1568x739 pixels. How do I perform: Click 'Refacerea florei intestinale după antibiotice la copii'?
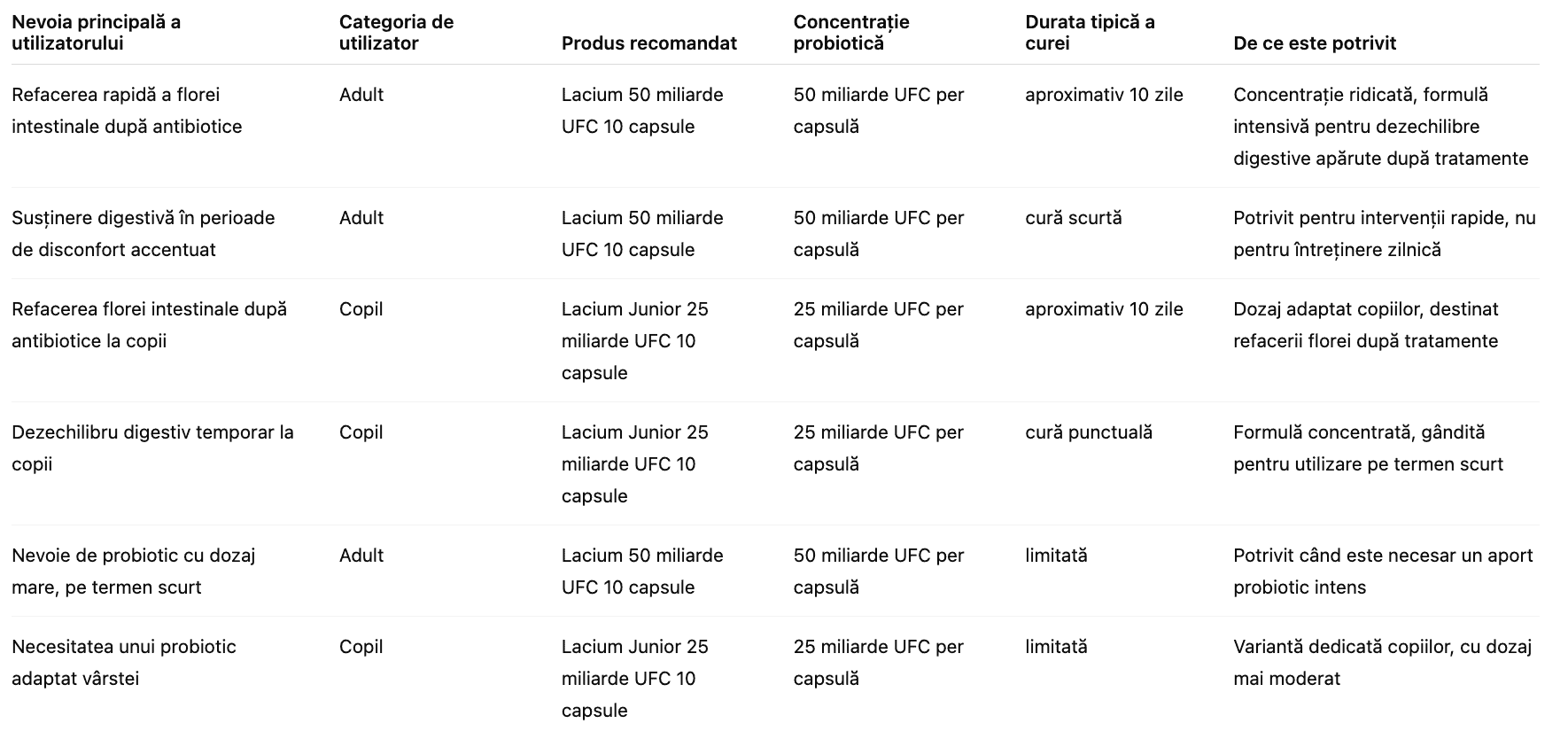tap(149, 325)
